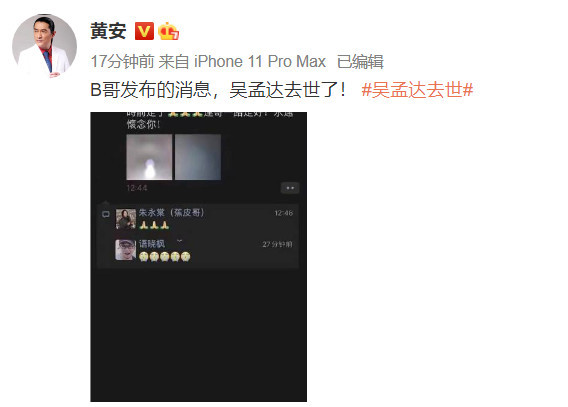Image resolution: width=568 pixels, height=407 pixels.
Task: Expand the small chevron after 谭晓枫
Action: pyautogui.click(x=179, y=241)
